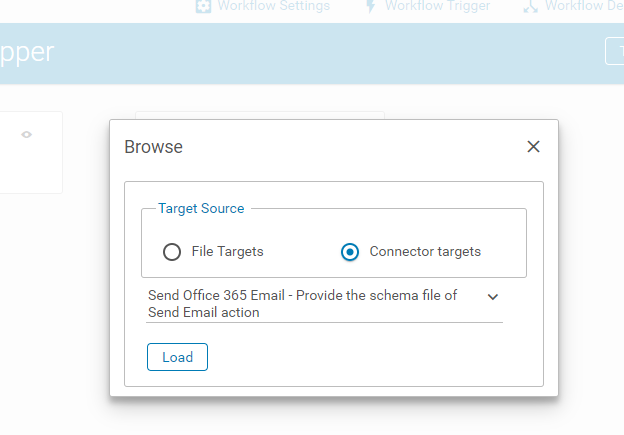Click the mapper page title in blue header
The height and width of the screenshot is (435, 624).
pyautogui.click(x=27, y=53)
